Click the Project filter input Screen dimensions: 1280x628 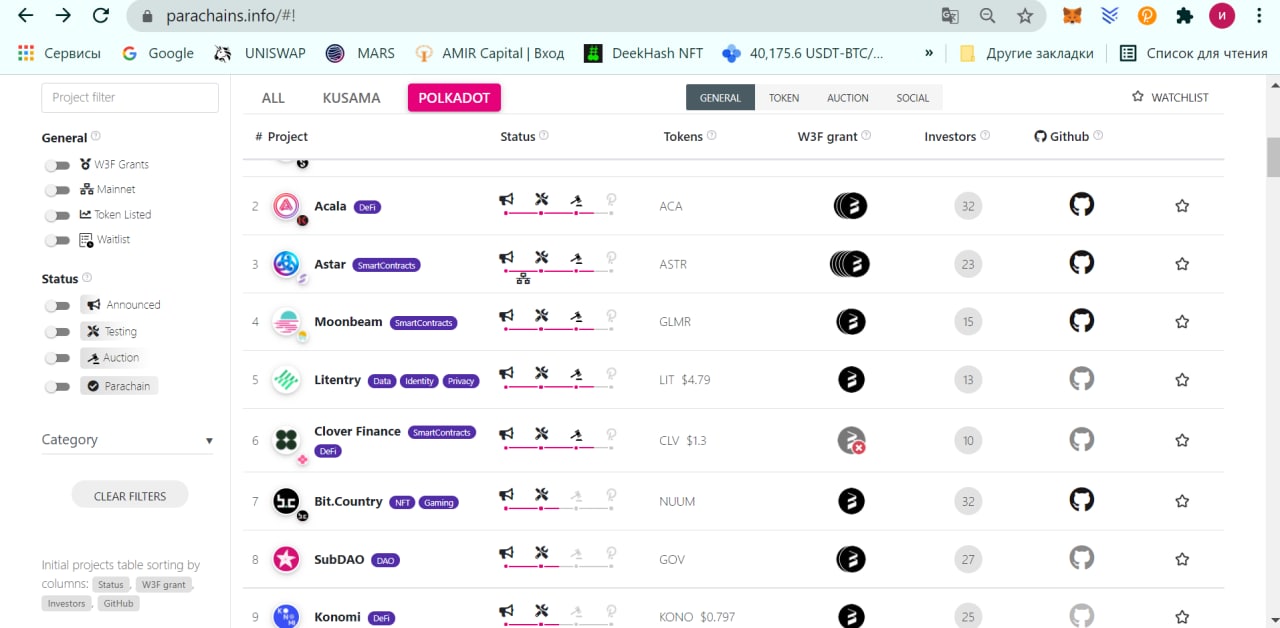coord(130,98)
